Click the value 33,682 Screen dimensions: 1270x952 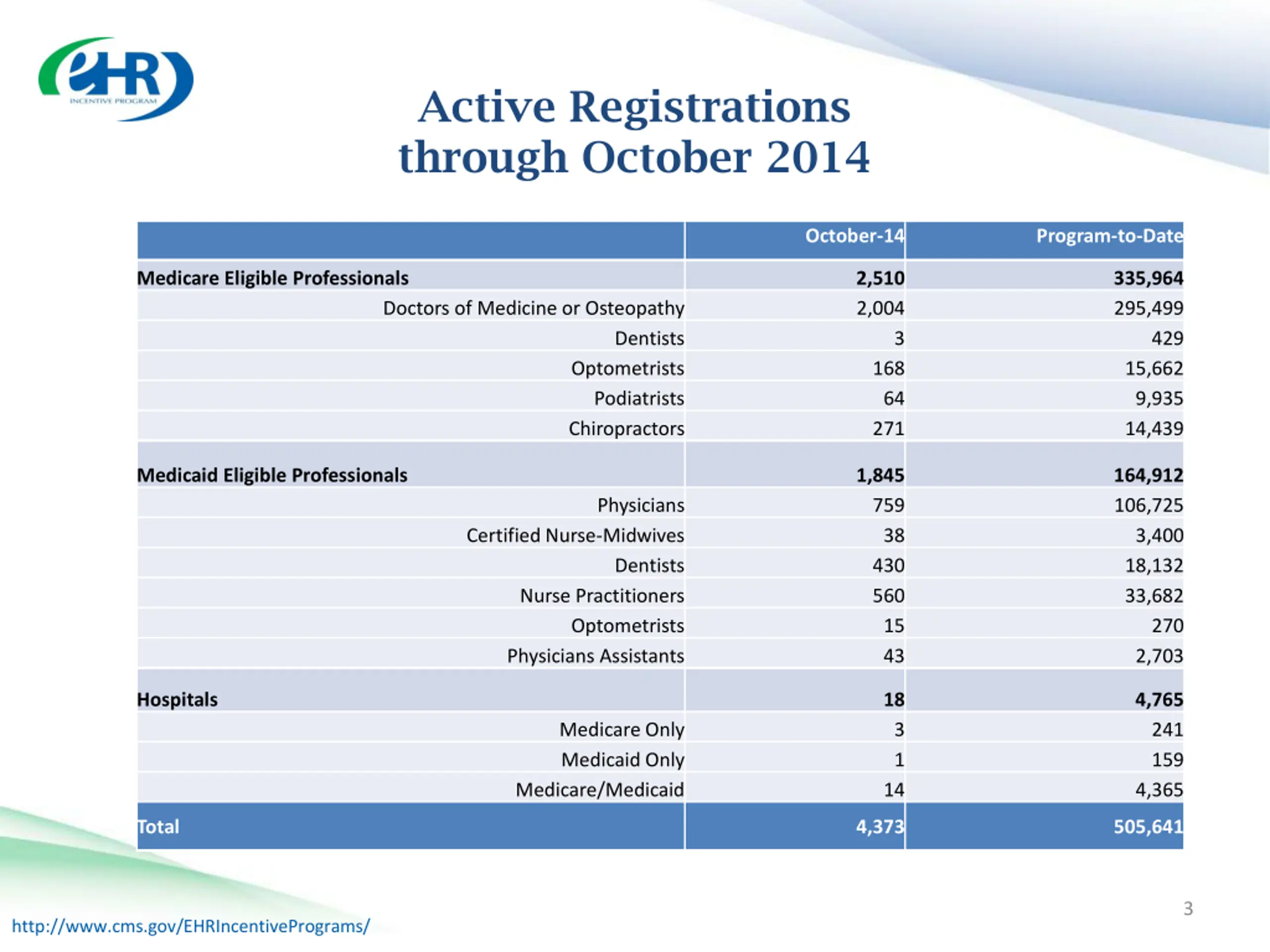tap(1153, 595)
